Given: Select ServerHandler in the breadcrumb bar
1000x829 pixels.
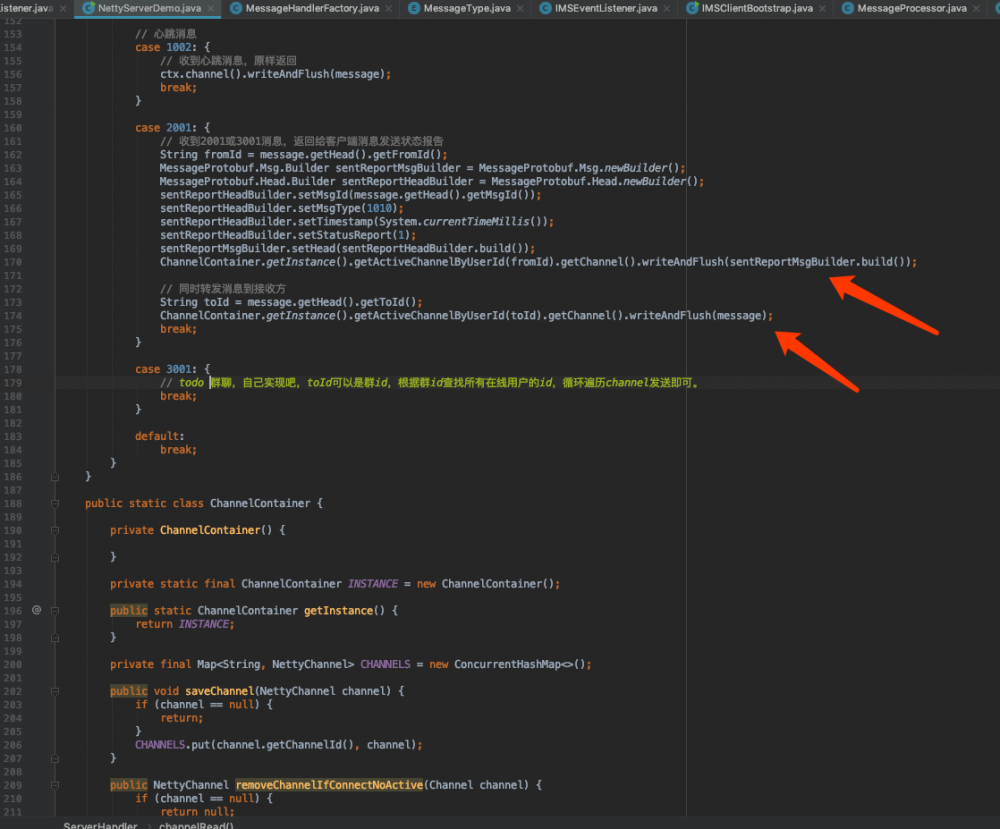Looking at the screenshot, I should 99,824.
